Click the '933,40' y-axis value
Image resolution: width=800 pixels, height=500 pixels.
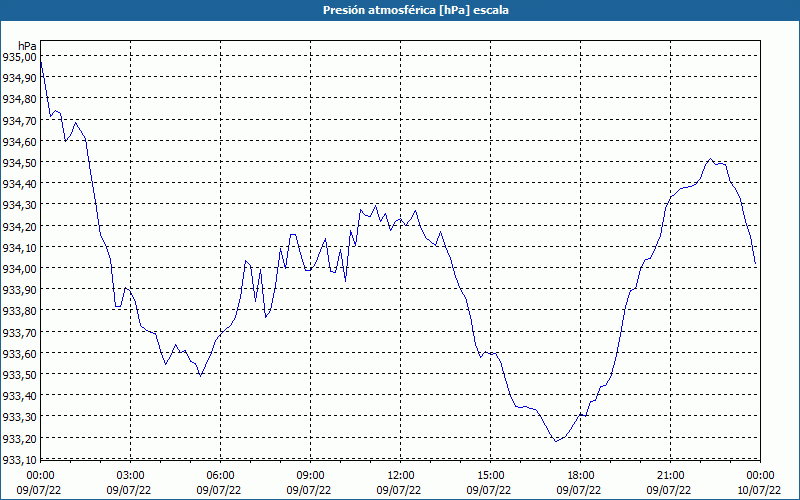(19, 396)
